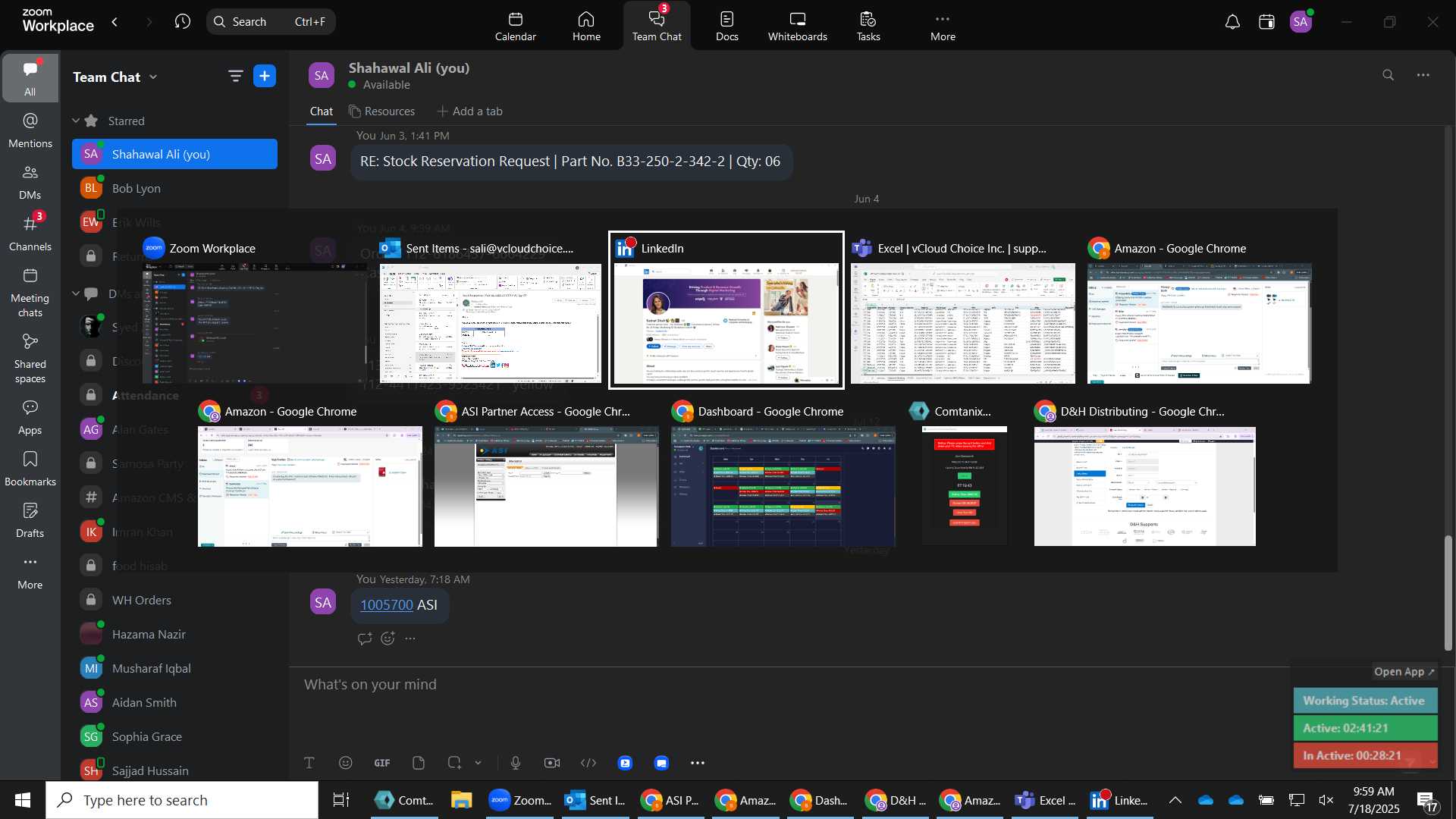Insert a code snippet
Screen dimensions: 1456x819
(x=588, y=763)
